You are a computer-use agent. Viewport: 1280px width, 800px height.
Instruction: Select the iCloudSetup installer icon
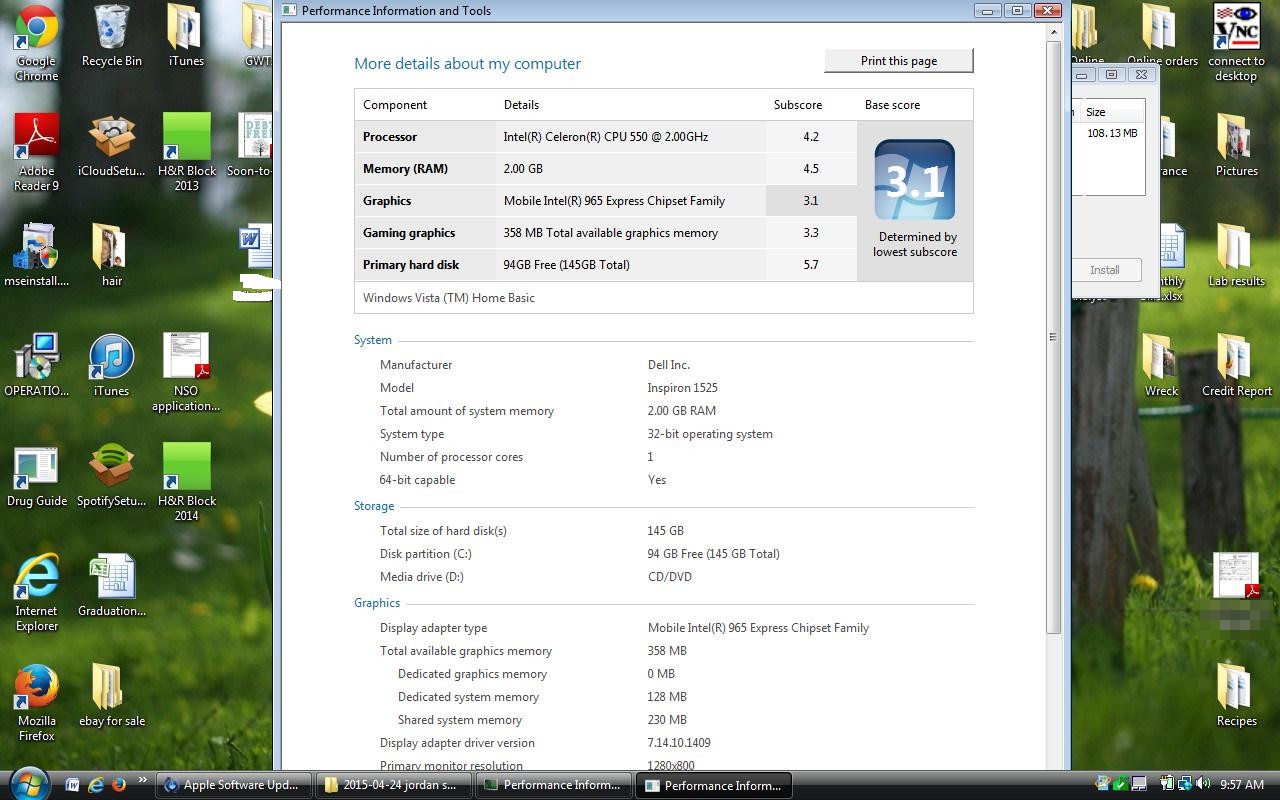coord(111,146)
